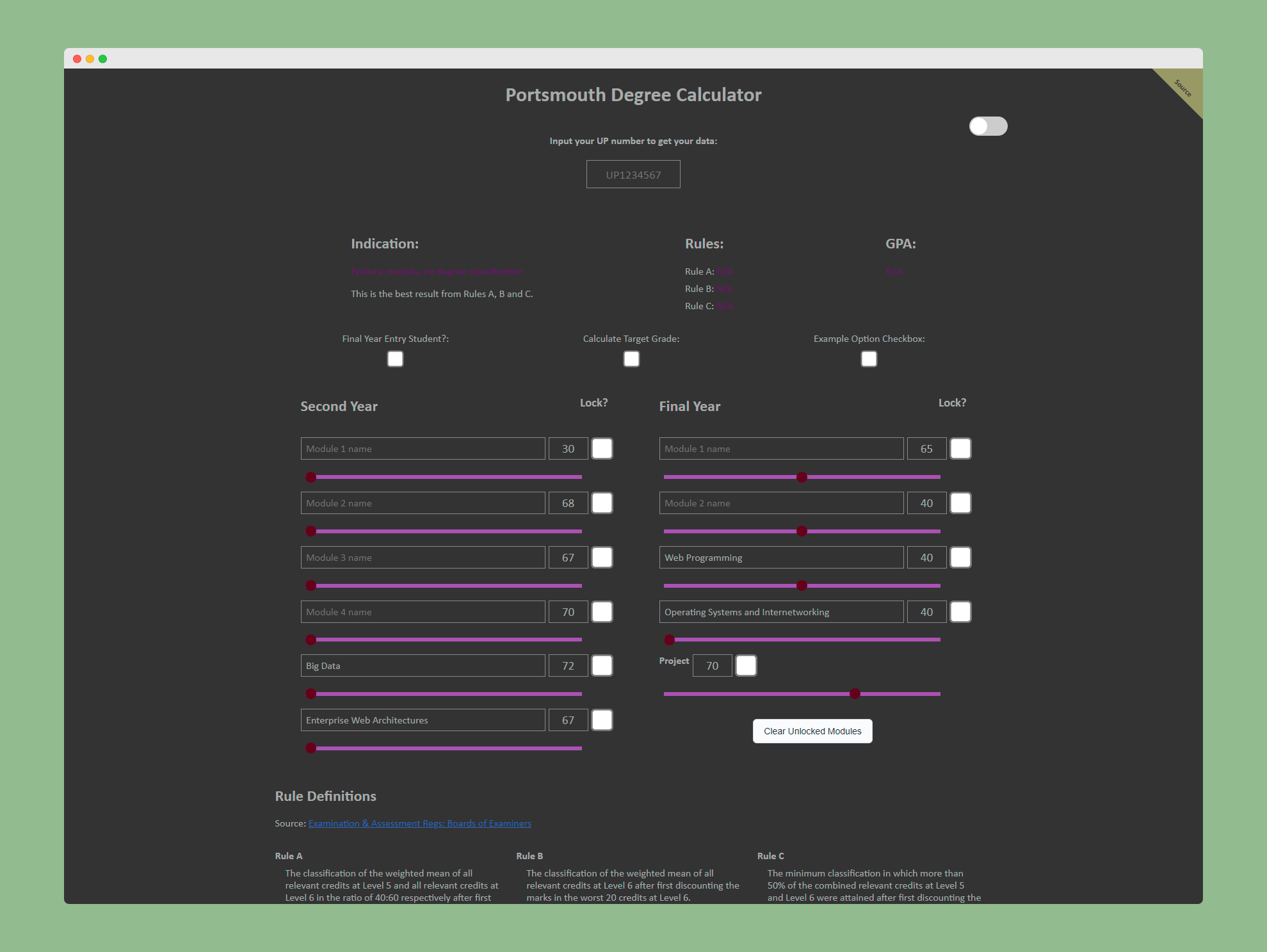Open Examination & Assessment Regs link
1267x952 pixels.
click(419, 823)
